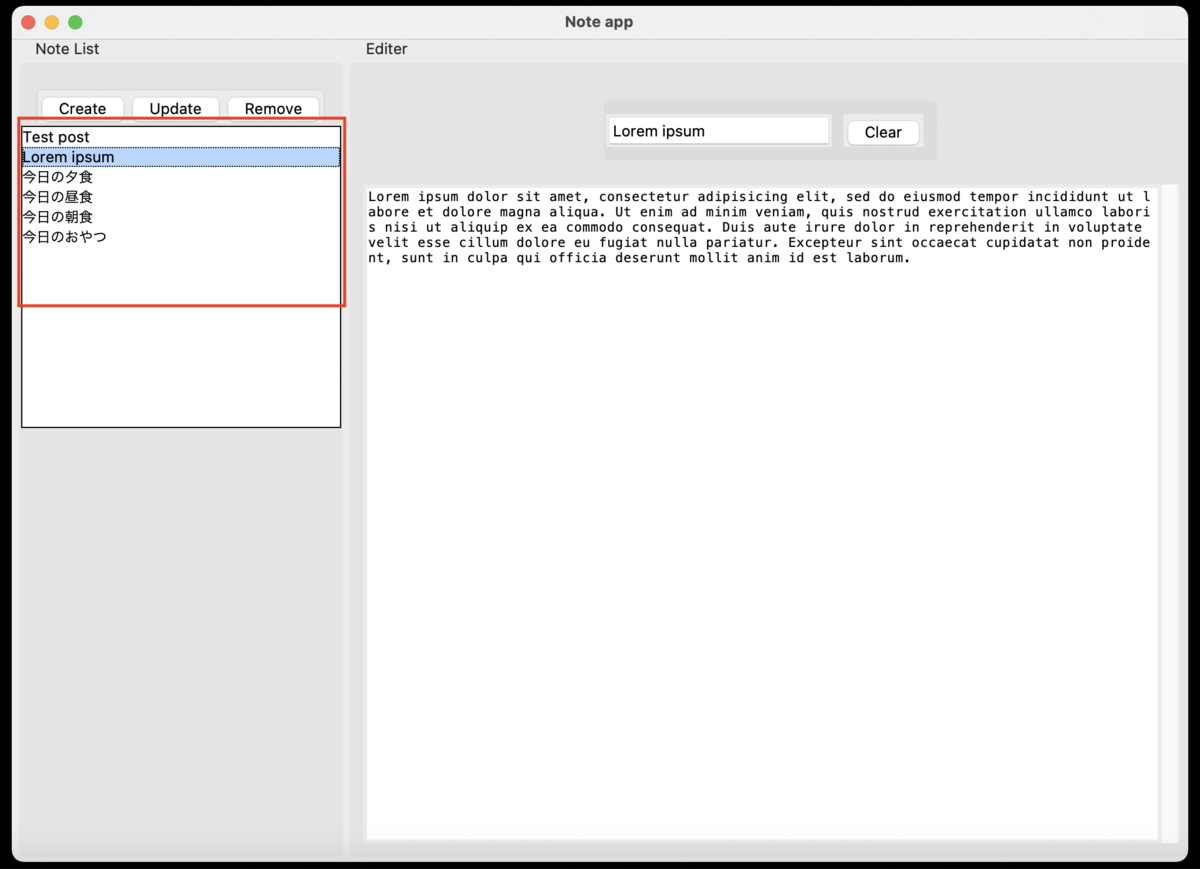Select the 'Test post' note

(181, 137)
